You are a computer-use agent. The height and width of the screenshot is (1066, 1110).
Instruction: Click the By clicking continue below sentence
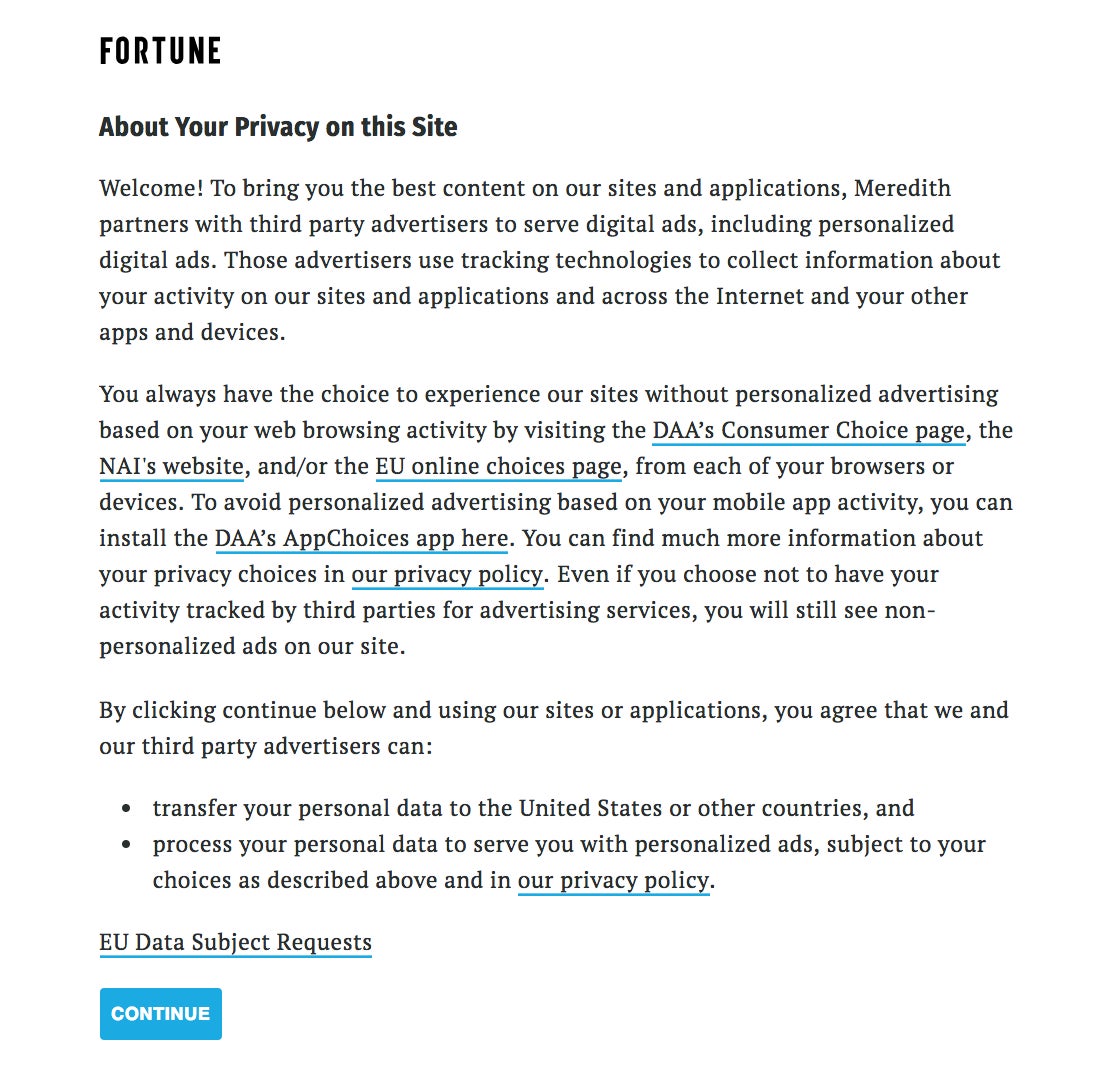pyautogui.click(x=554, y=728)
